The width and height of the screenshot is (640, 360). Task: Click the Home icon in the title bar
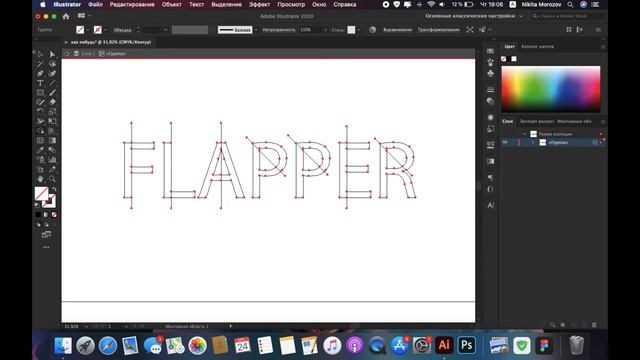[66, 16]
